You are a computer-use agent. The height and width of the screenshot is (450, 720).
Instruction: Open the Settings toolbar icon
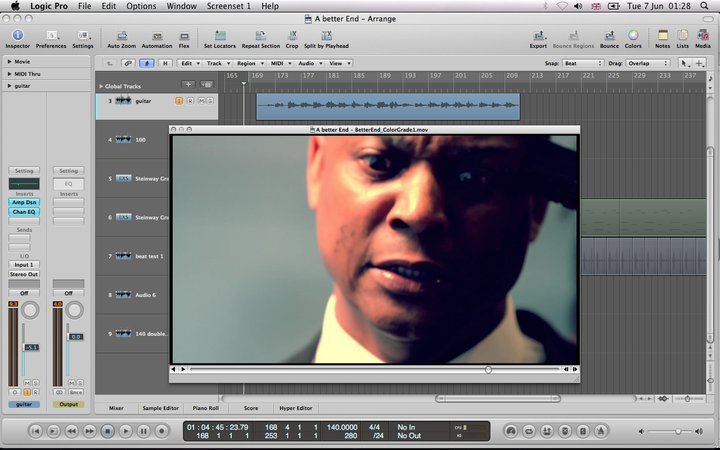coord(83,39)
